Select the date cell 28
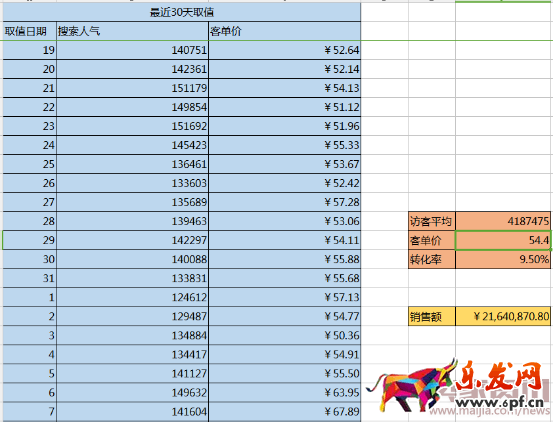The height and width of the screenshot is (423, 554). [x=30, y=222]
